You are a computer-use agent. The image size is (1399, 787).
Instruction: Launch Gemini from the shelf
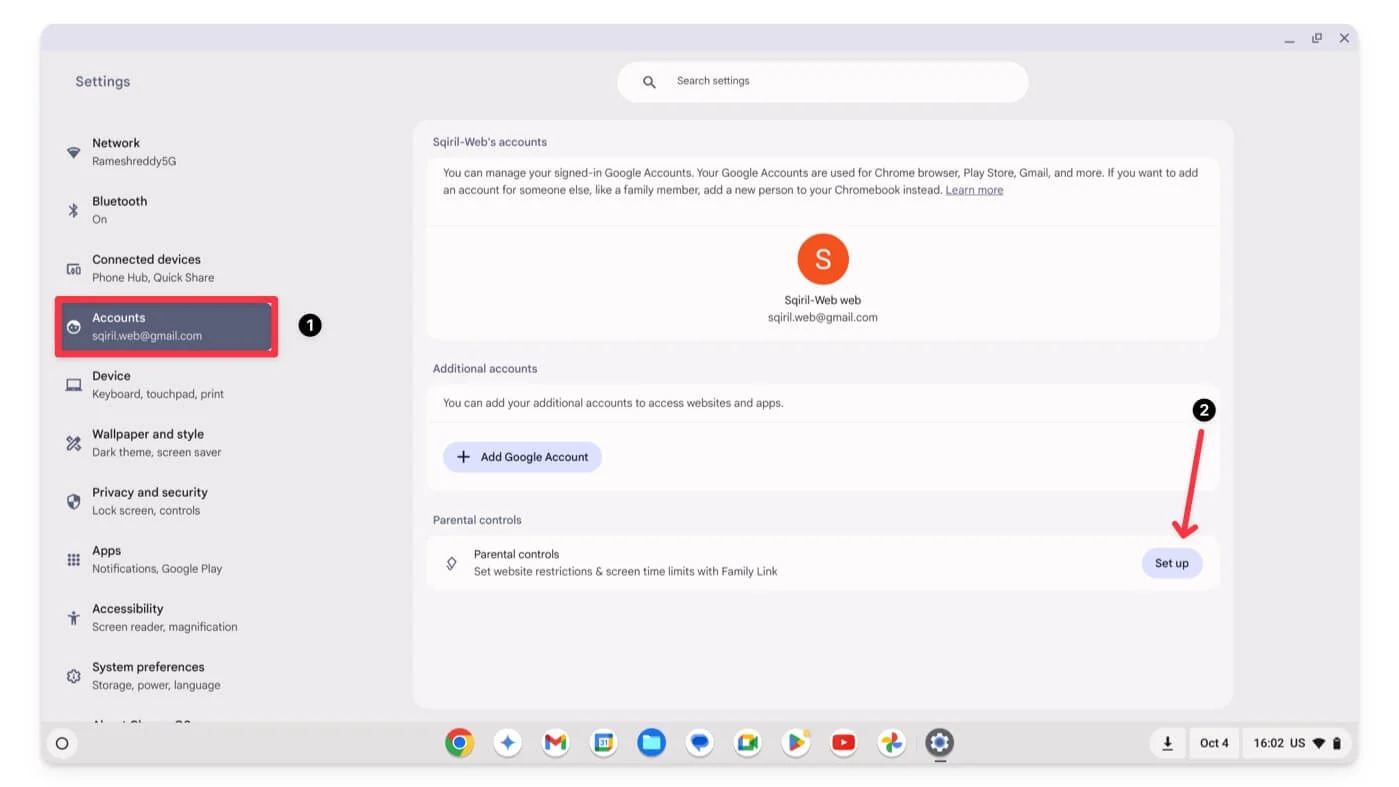click(x=507, y=743)
